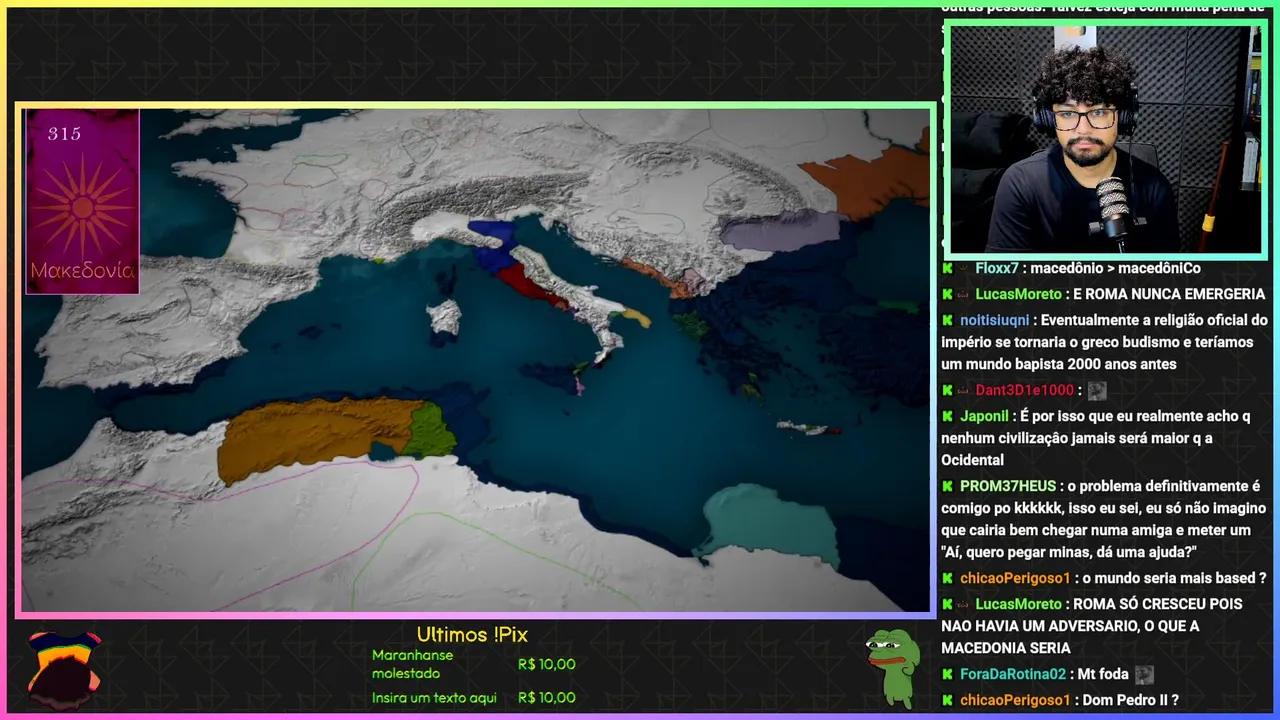
Task: Select username Dant3D1e1000 in chat
Action: point(1025,390)
